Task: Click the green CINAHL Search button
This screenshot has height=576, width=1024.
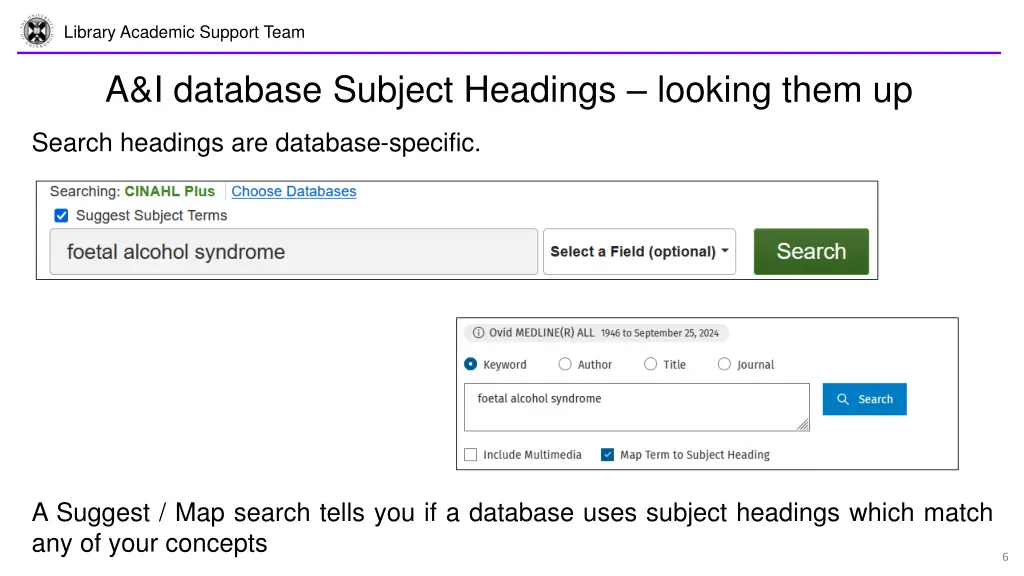Action: [x=811, y=251]
